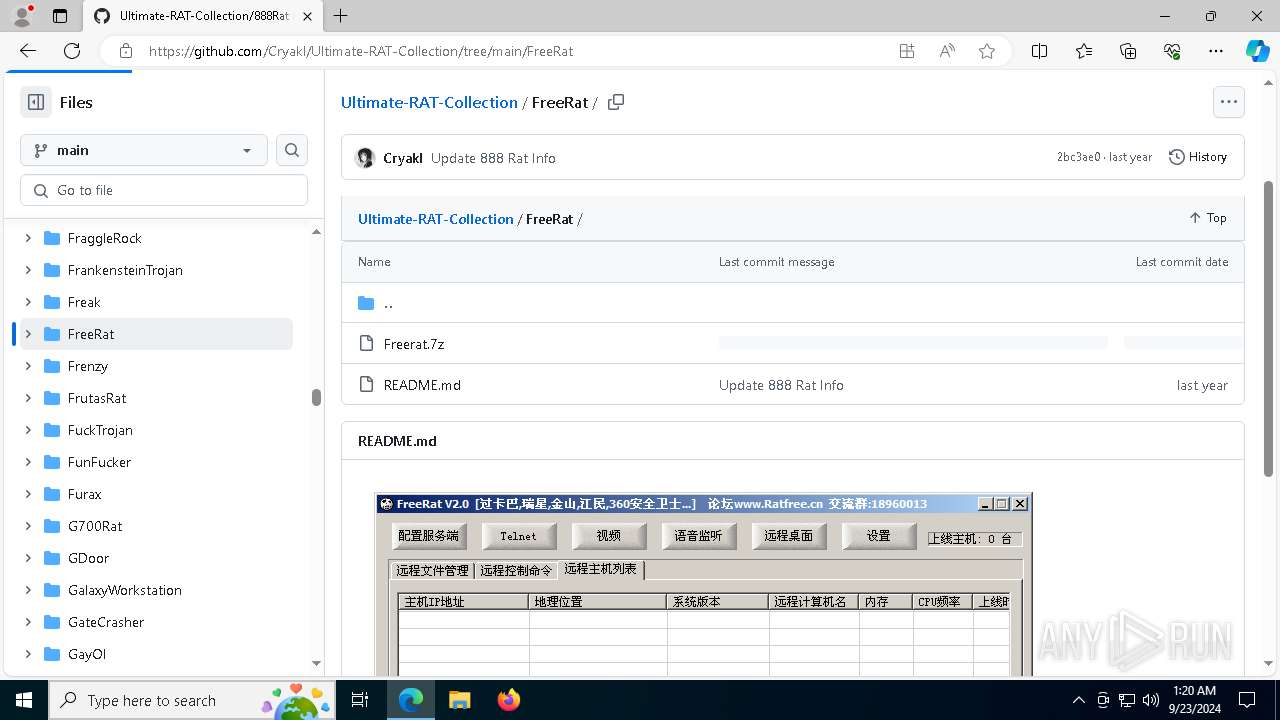Expand the FunFucker folder chevron
This screenshot has height=720, width=1280.
28,462
